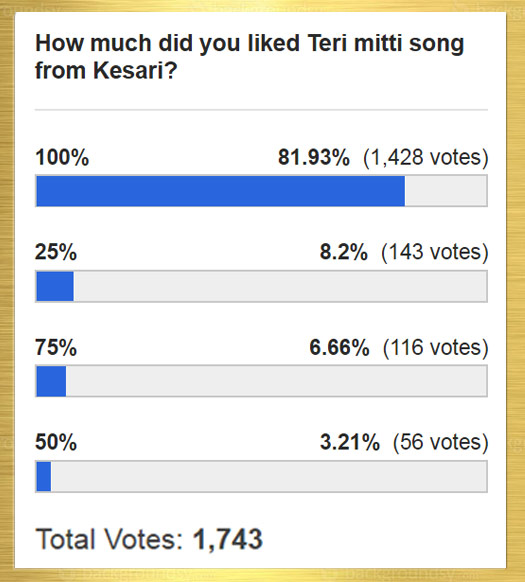This screenshot has width=525, height=582.
Task: Click the 81.93% result percentage text
Action: [x=314, y=157]
